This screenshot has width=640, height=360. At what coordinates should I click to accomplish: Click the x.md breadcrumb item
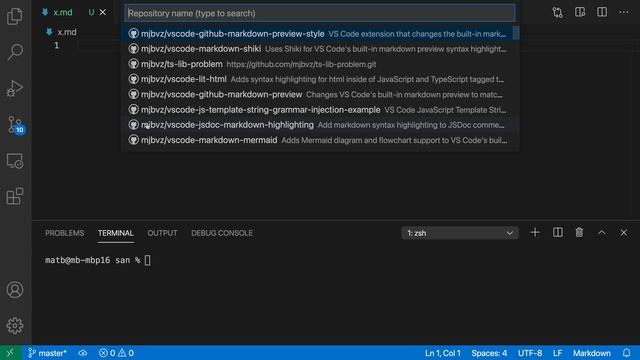pyautogui.click(x=61, y=32)
